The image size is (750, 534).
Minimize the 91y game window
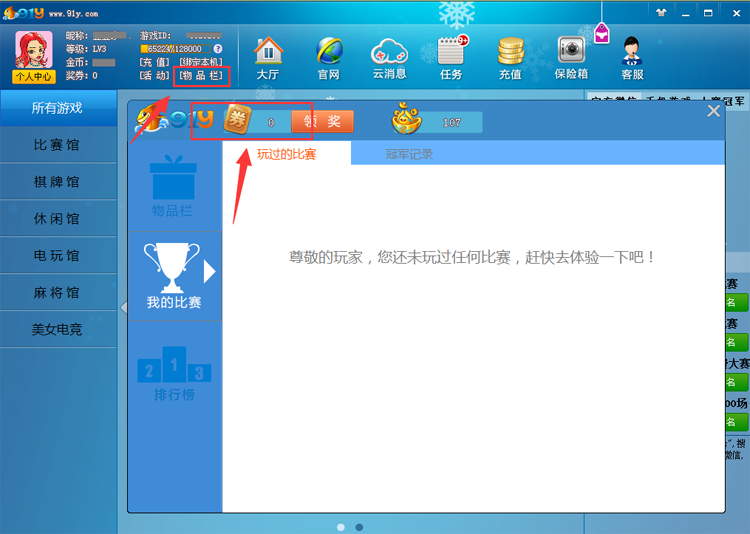pos(686,13)
